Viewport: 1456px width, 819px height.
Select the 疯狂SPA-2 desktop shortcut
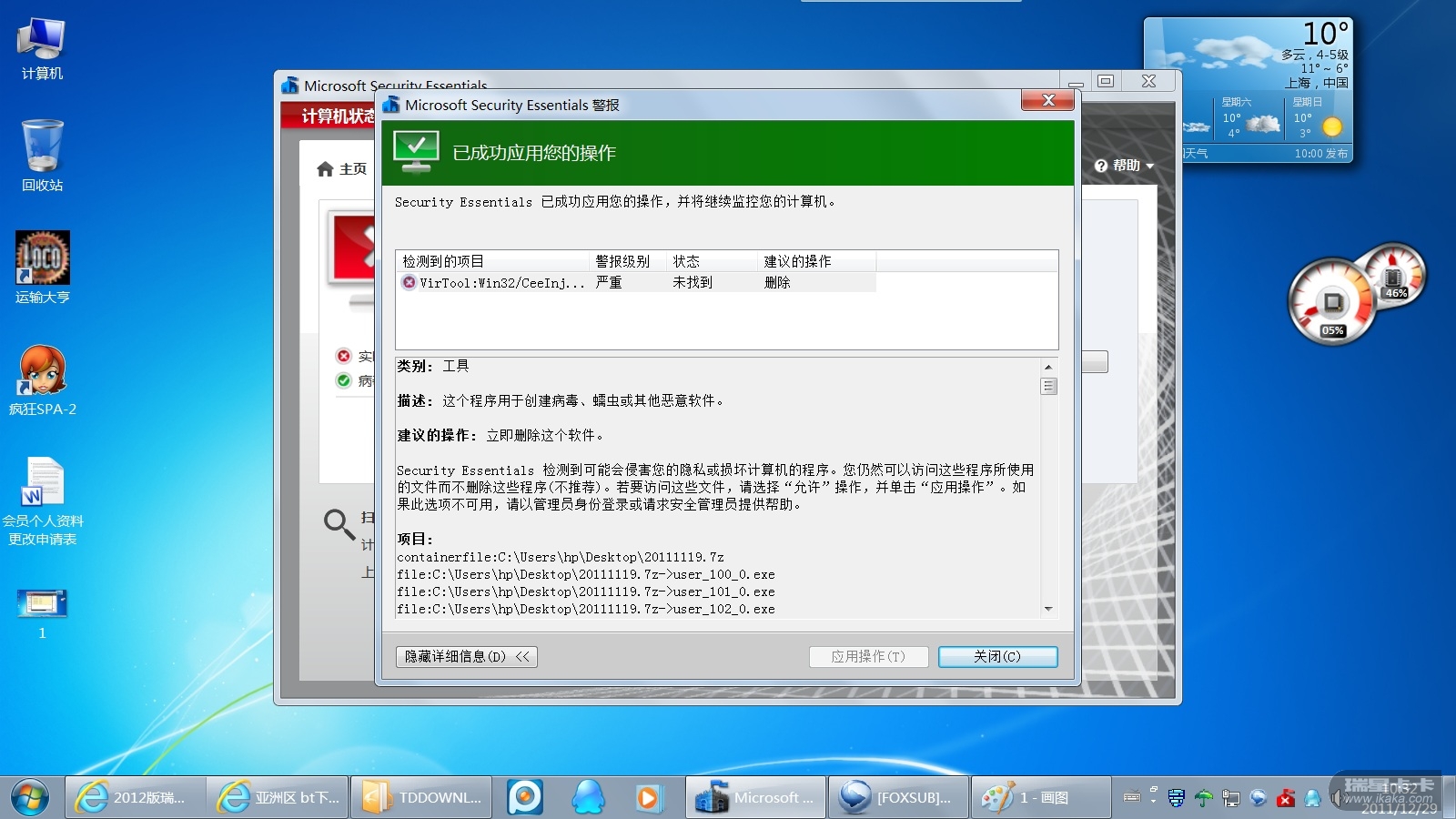(x=42, y=380)
